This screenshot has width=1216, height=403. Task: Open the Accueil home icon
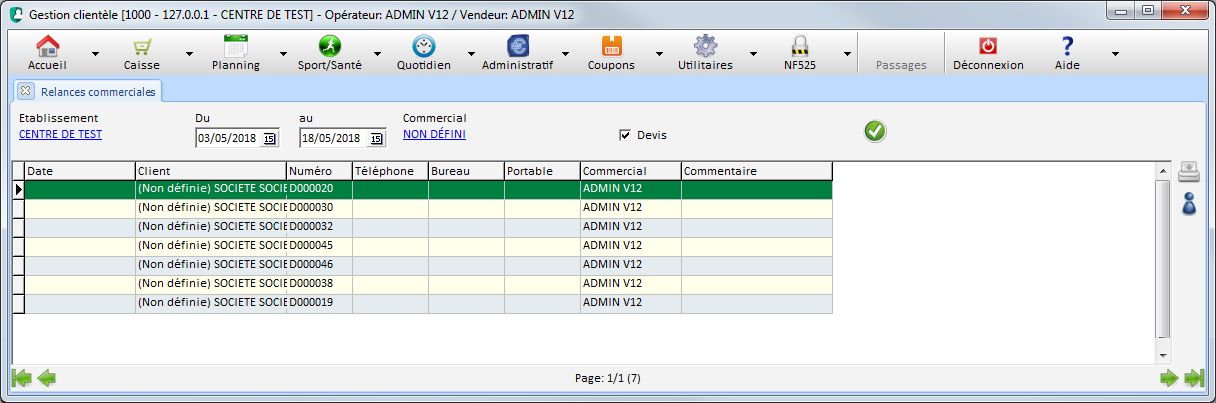tap(47, 46)
